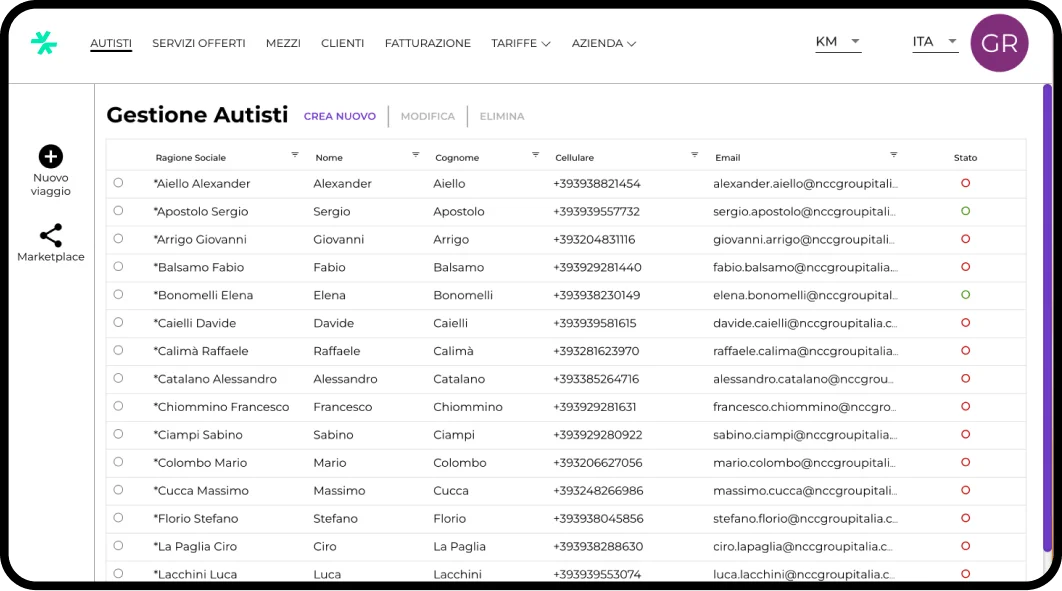Open the FATTURAZIONE menu item
Image resolution: width=1062 pixels, height=591 pixels.
coord(427,44)
